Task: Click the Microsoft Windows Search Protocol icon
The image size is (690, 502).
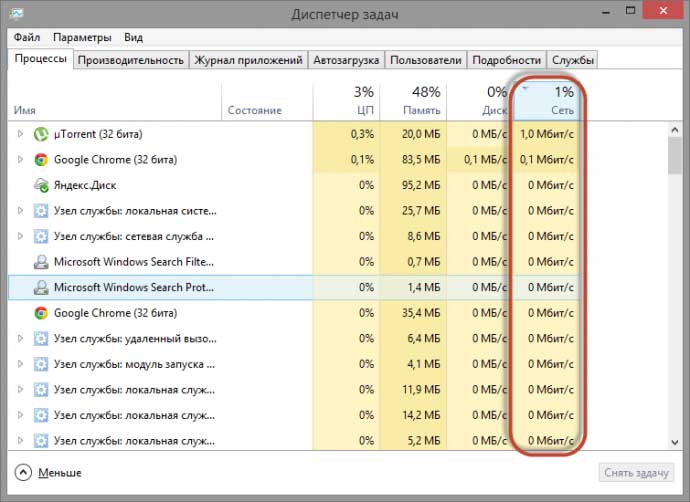Action: (41, 287)
